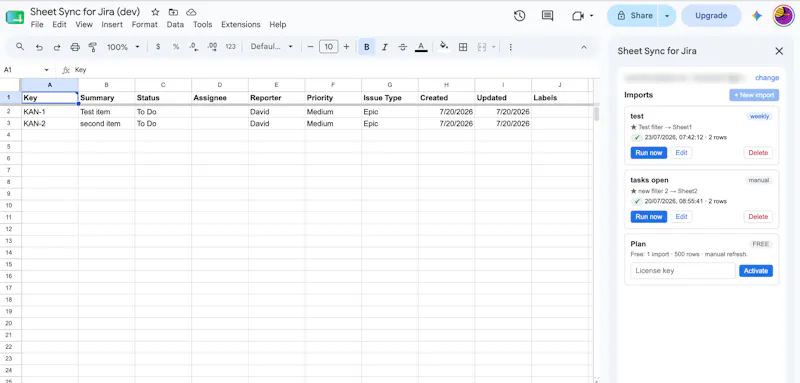Open the fill color picker
Viewport: 800px width, 383px height.
coord(444,46)
